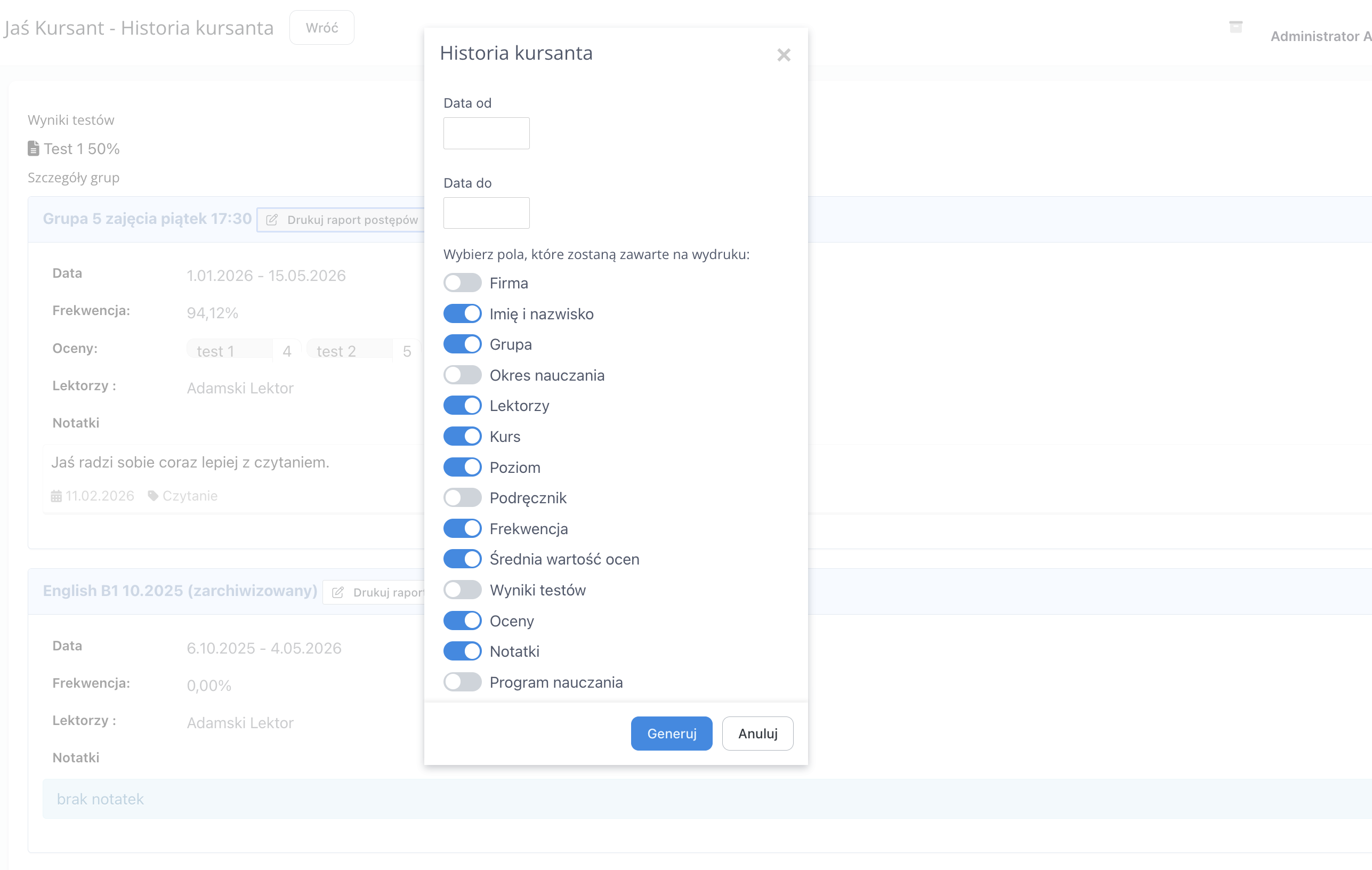Click the edit icon in the English B1 header
This screenshot has width=1372, height=870.
[338, 593]
